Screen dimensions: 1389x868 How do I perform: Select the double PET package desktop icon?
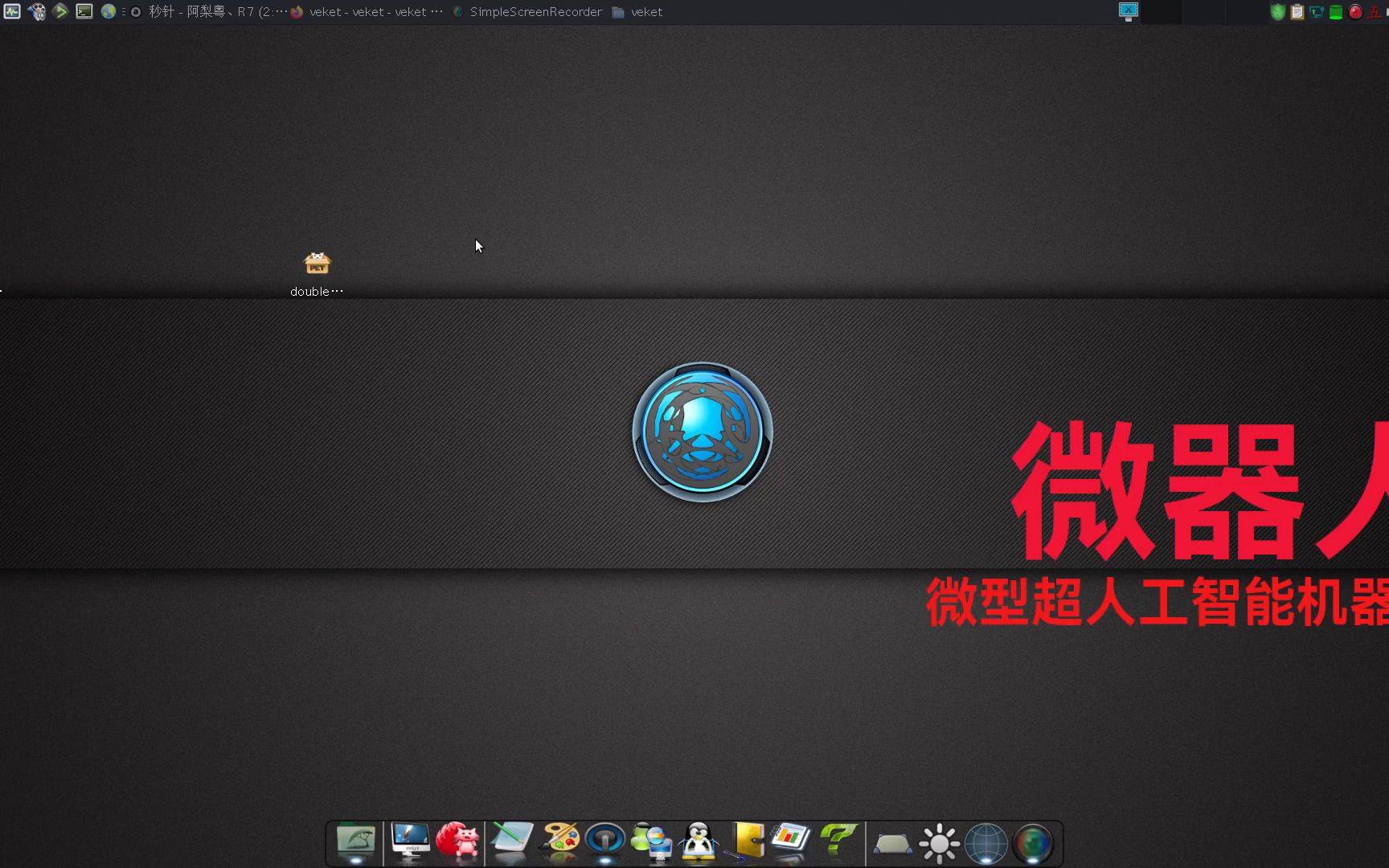317,273
